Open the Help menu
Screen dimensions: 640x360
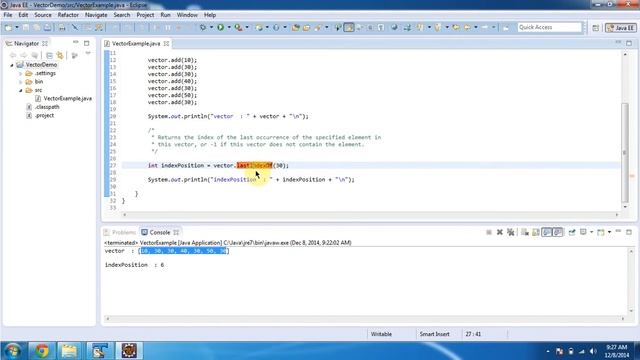tap(210, 15)
